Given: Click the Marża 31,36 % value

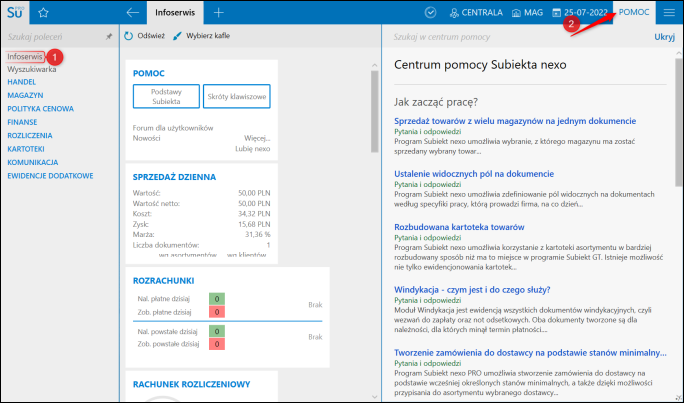Looking at the screenshot, I should [257, 235].
